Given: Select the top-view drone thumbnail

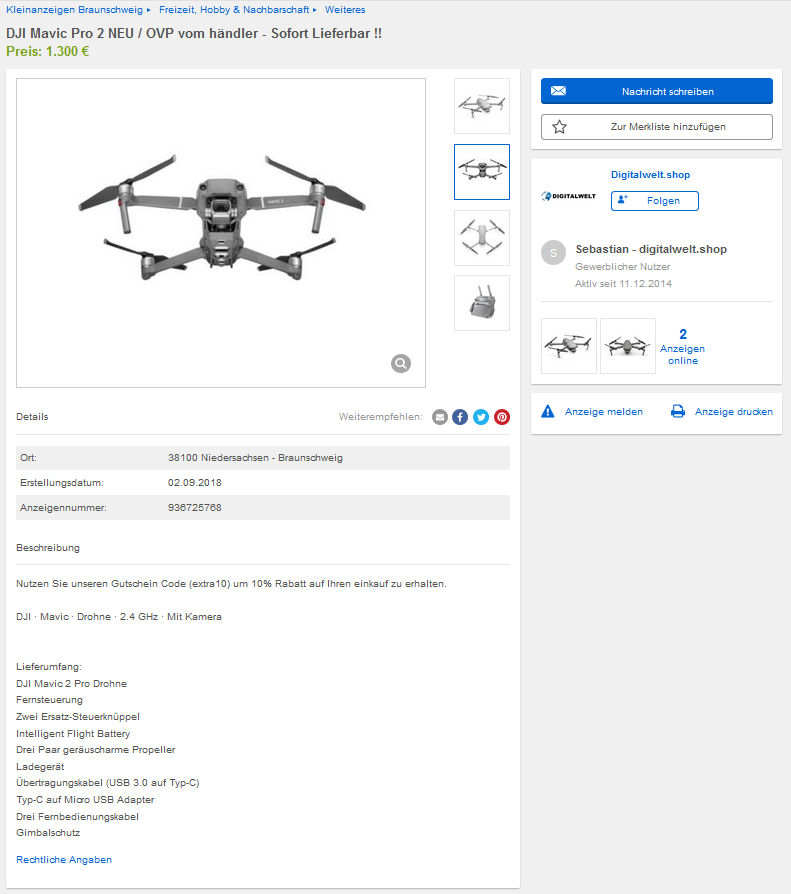Looking at the screenshot, I should (482, 238).
